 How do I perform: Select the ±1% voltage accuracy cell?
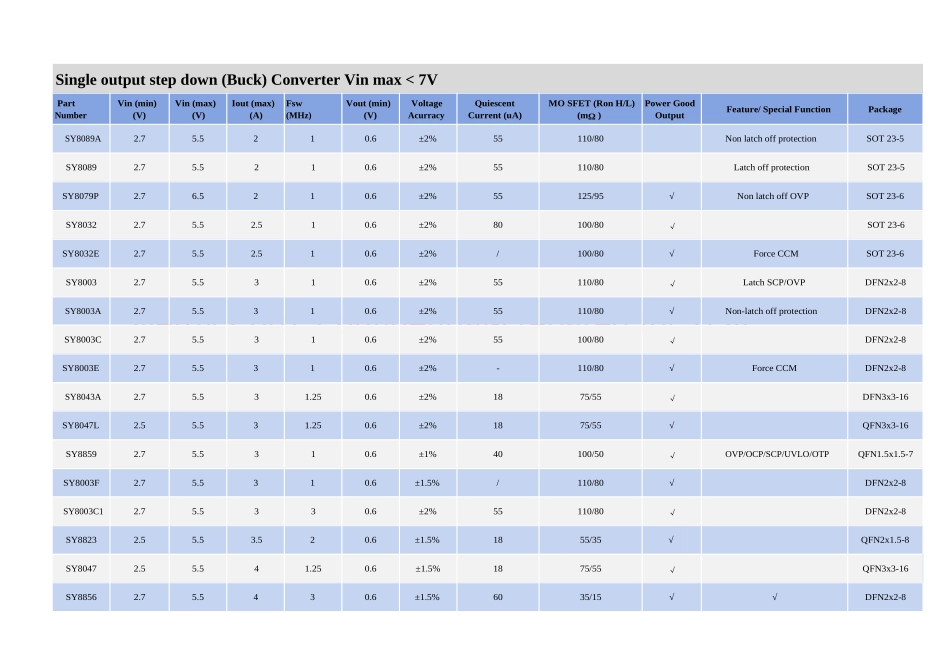427,454
